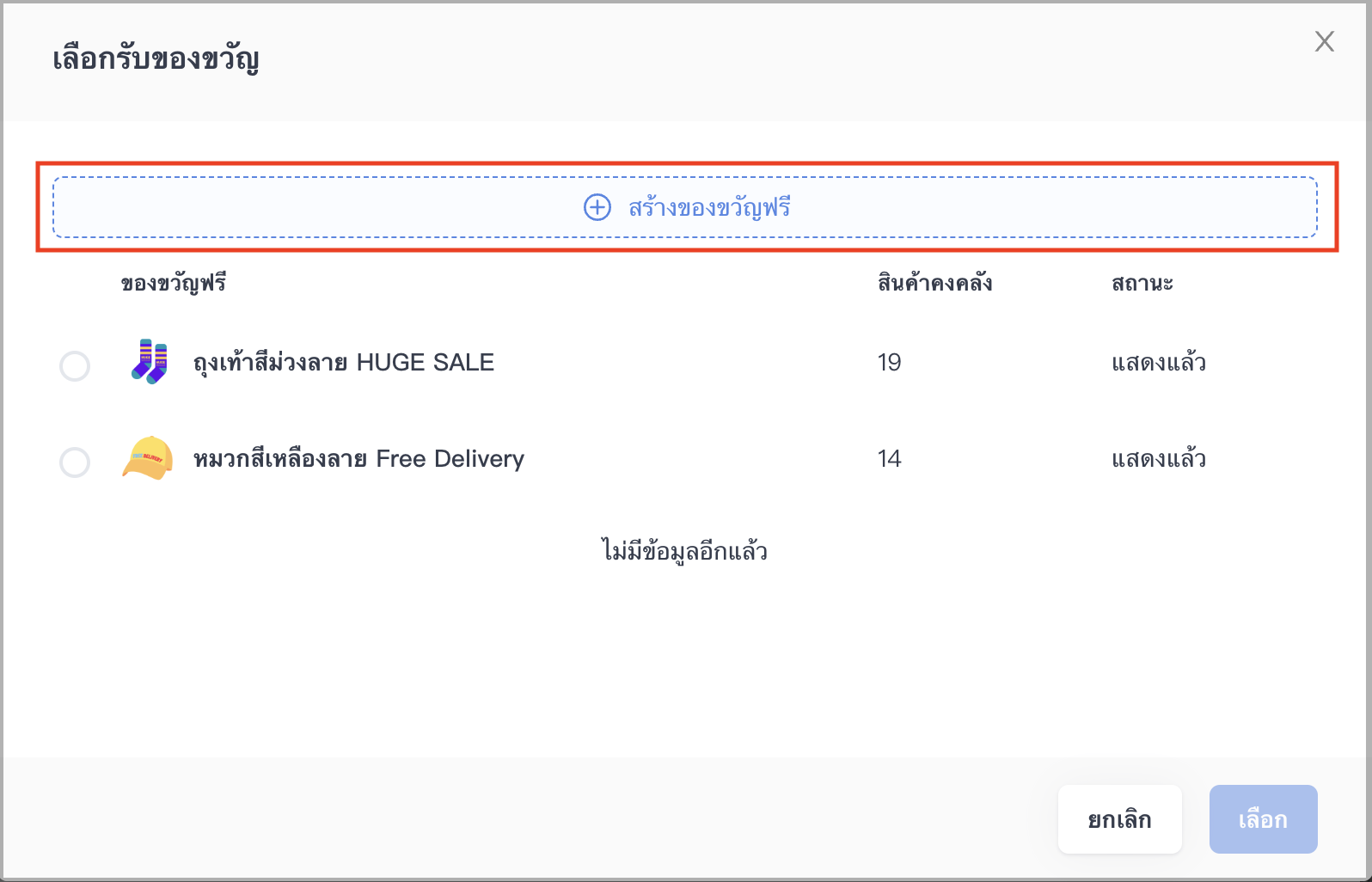Click the สร้างของขวัญฟรี dashed button label
This screenshot has height=882, width=1372.
(709, 208)
